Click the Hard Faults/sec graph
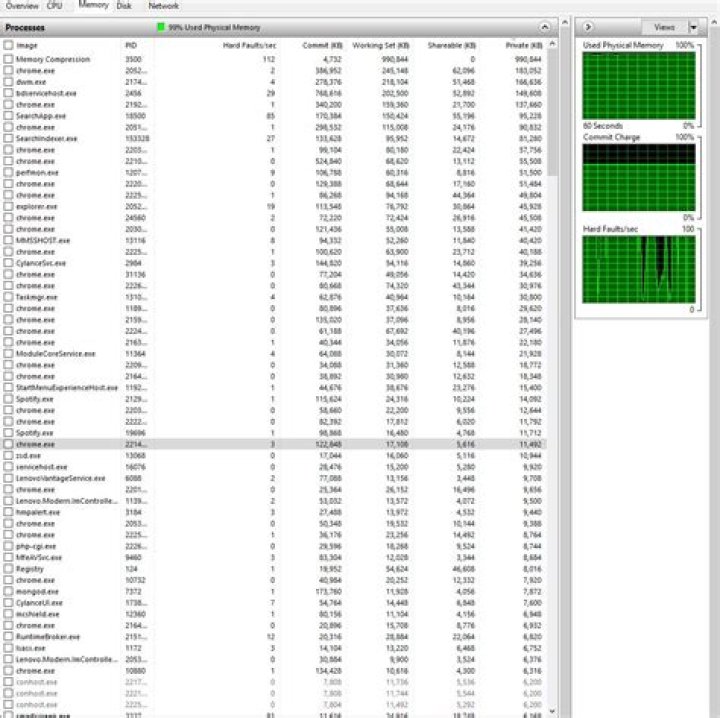This screenshot has width=720, height=718. tap(639, 269)
